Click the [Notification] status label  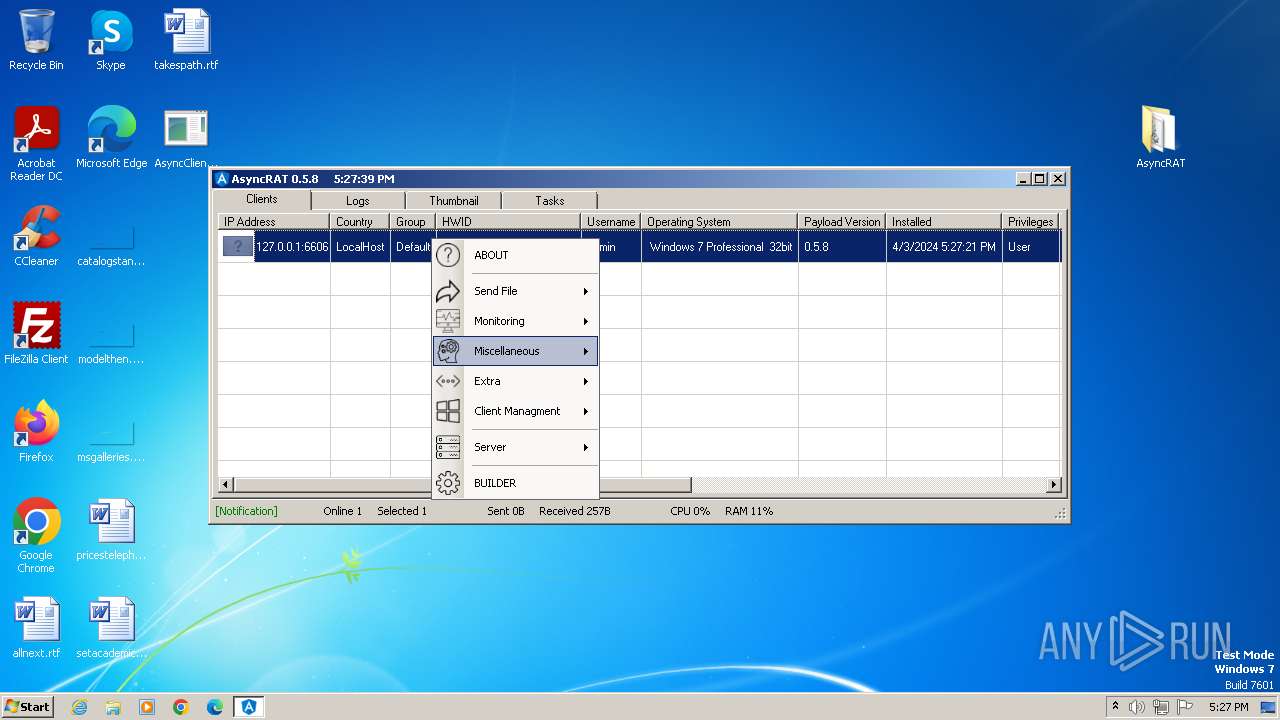tap(246, 511)
